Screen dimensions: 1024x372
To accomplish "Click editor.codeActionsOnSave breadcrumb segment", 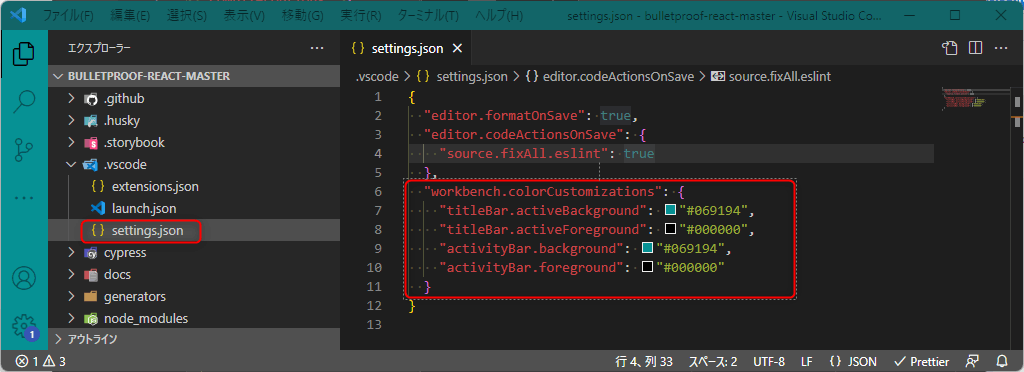I will 609,76.
